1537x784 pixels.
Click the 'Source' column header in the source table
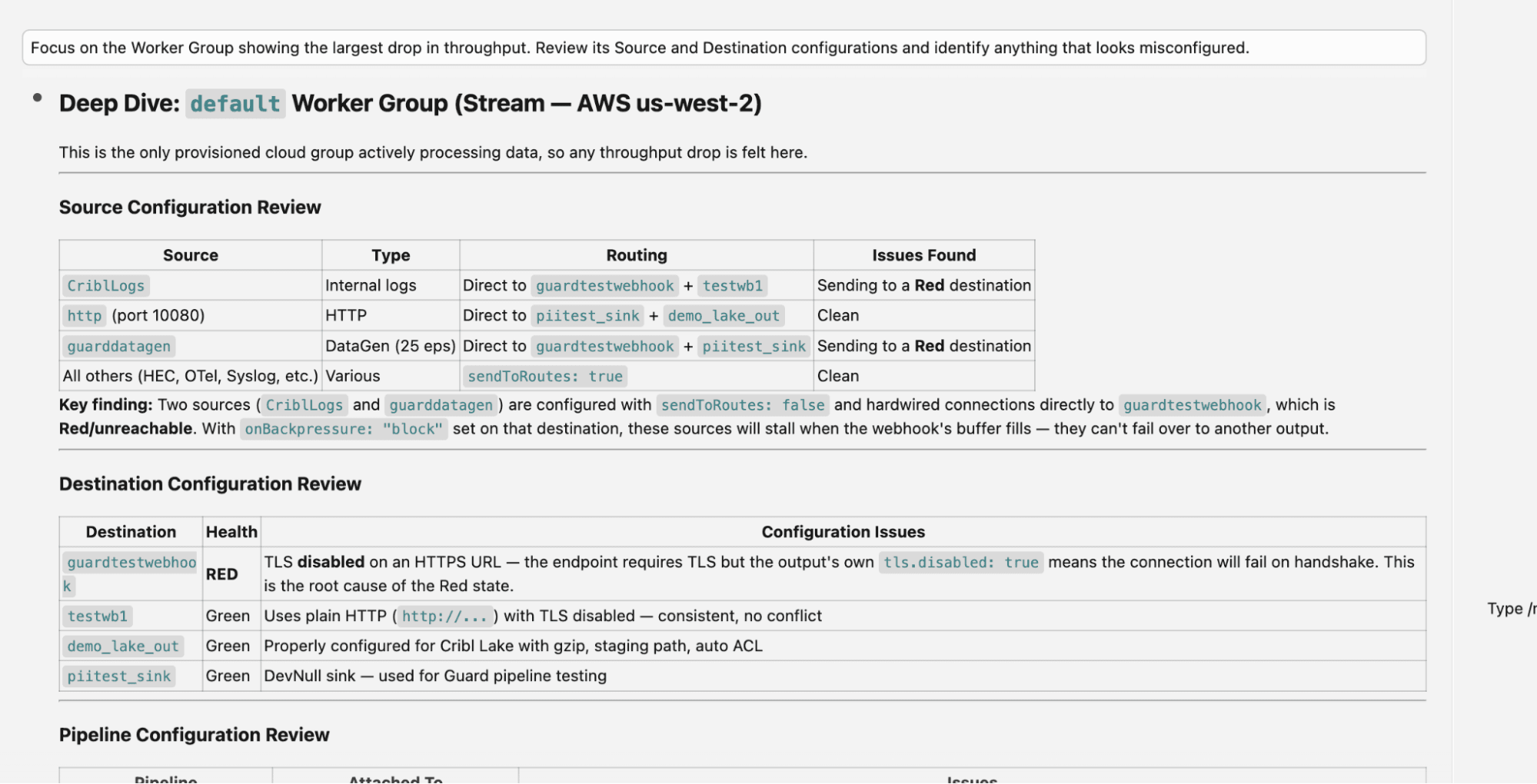coord(191,255)
